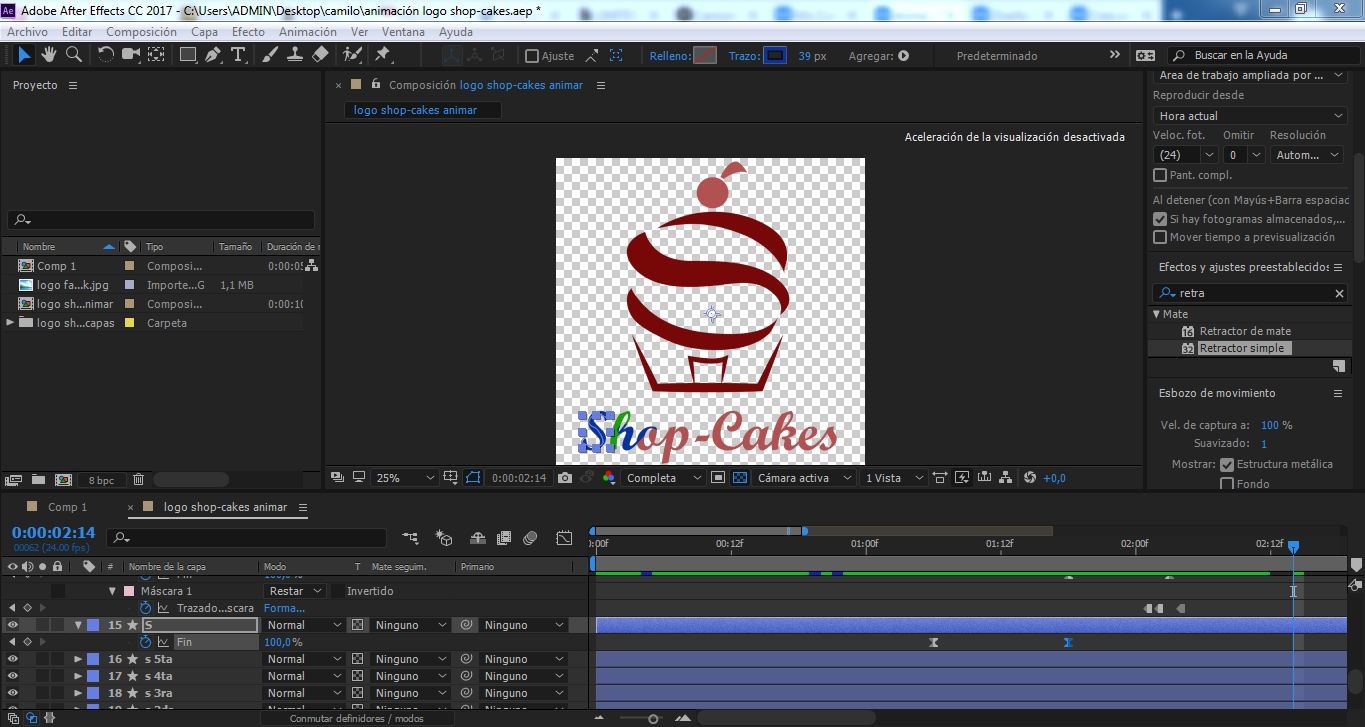
Task: Collapse layer 15 properties triangle
Action: [78, 625]
